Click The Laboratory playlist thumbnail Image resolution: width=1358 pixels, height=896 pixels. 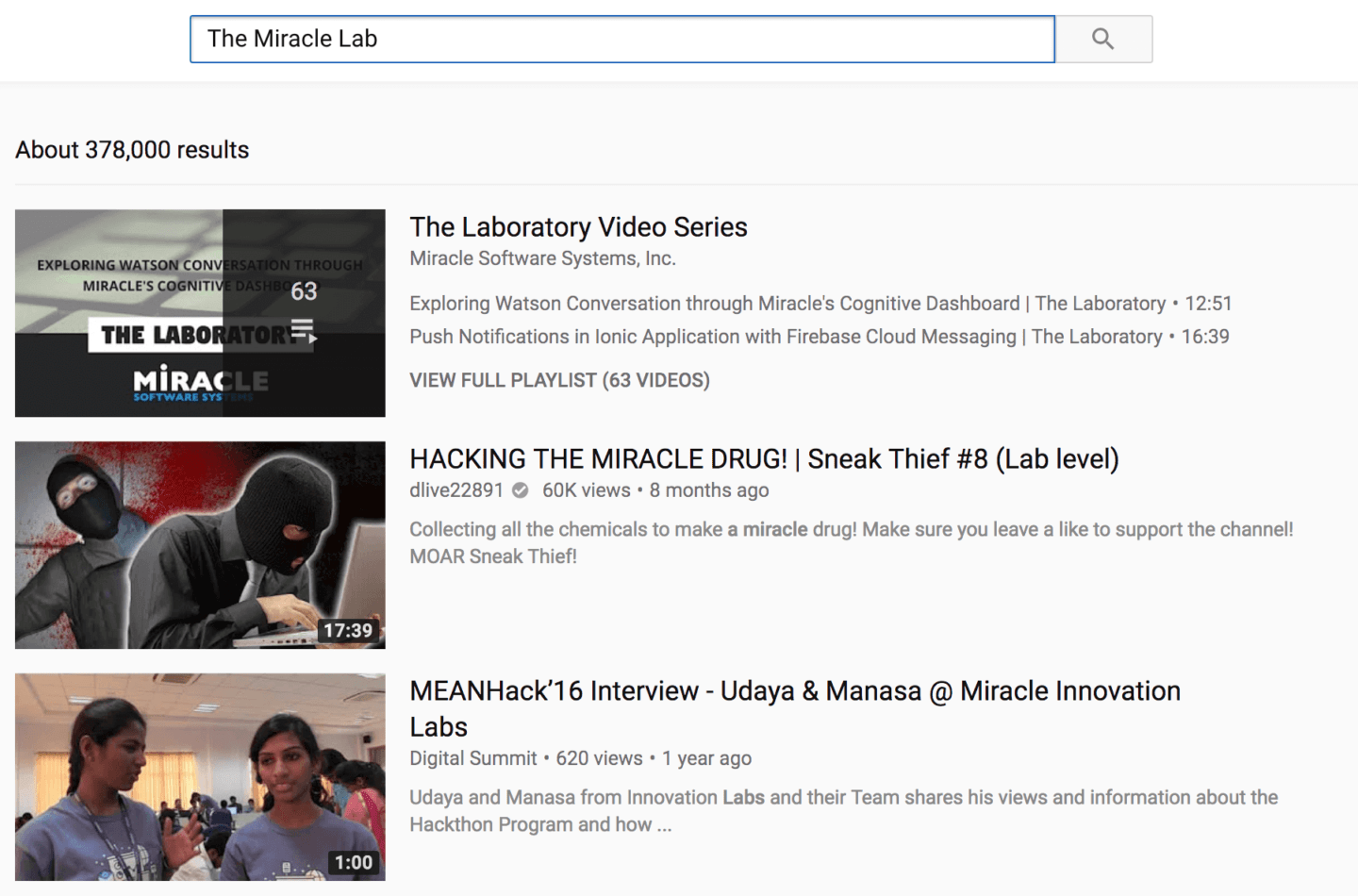click(200, 313)
